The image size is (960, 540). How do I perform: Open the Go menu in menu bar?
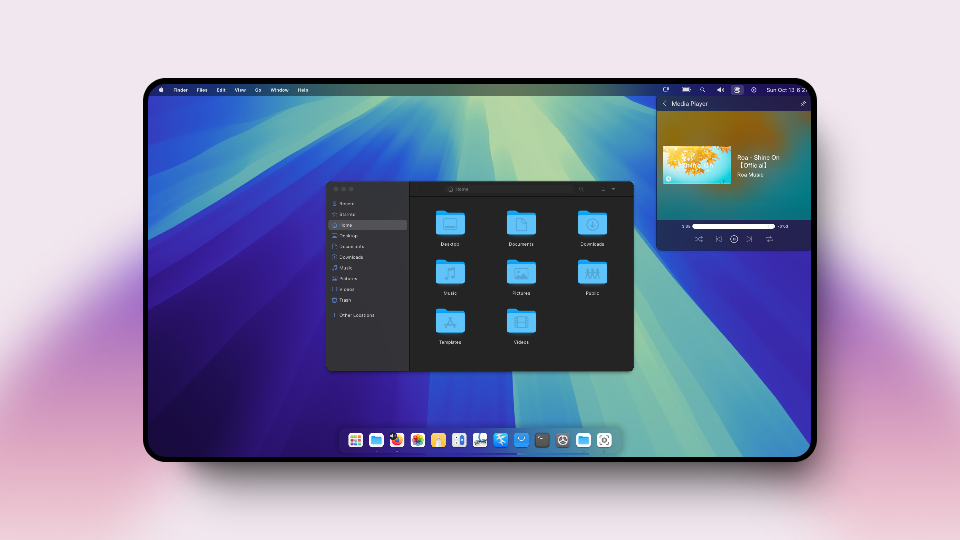coord(258,90)
